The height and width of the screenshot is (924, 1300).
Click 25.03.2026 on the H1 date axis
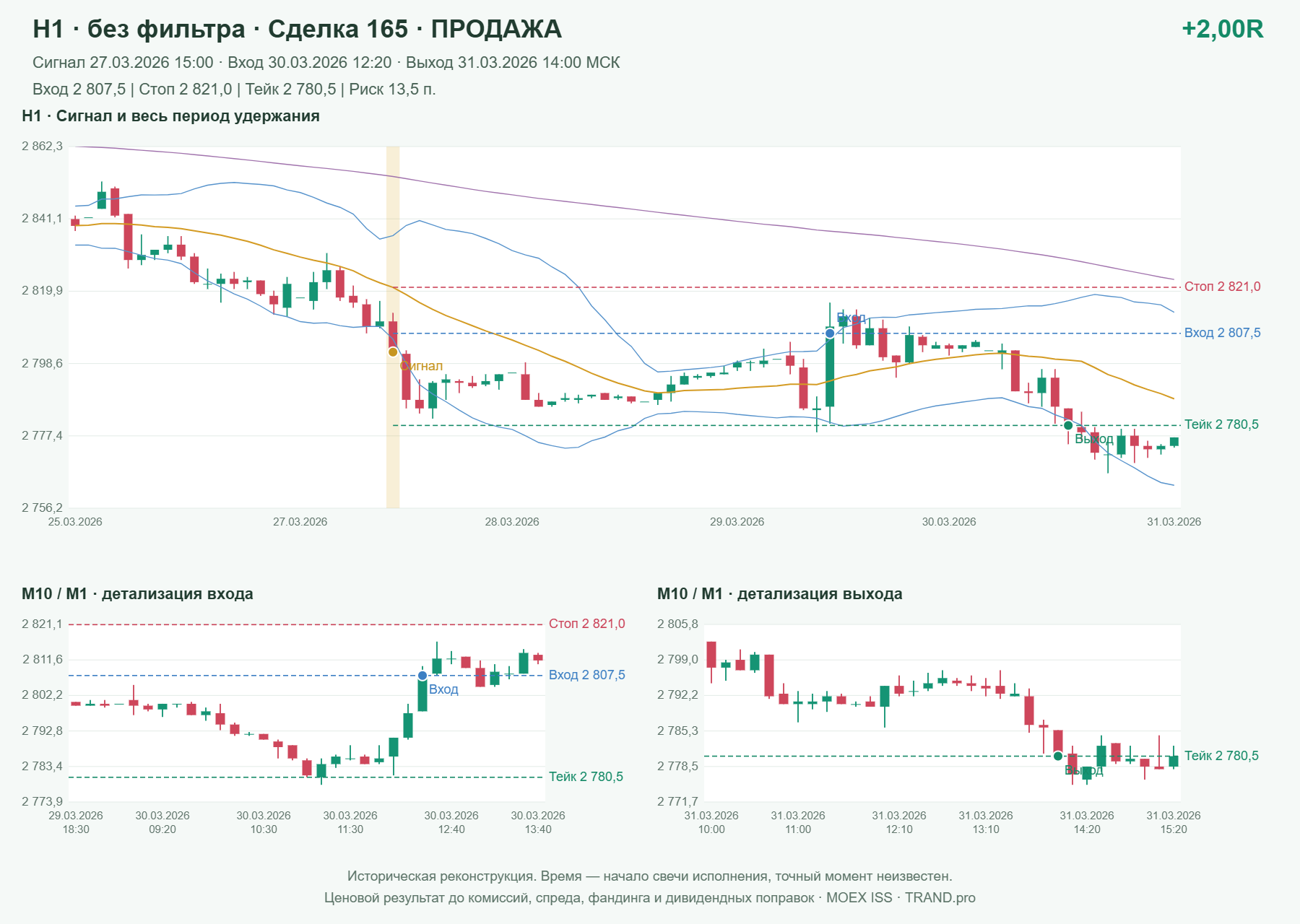(x=75, y=522)
